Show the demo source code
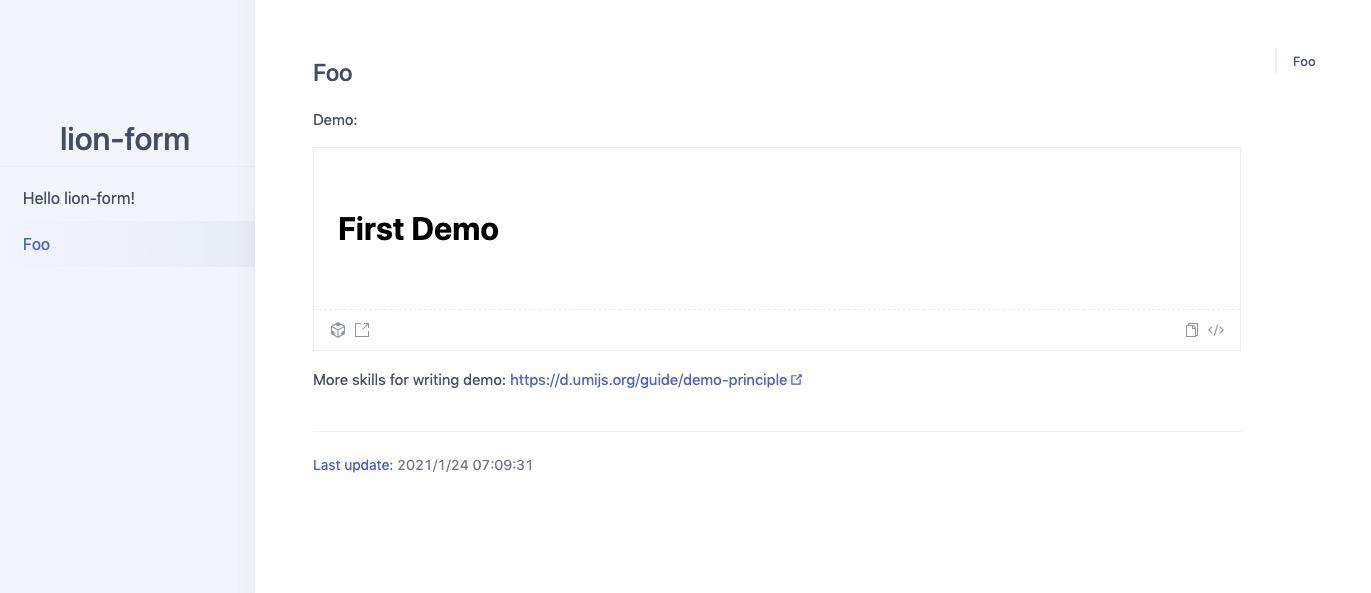The image size is (1371, 593). pyautogui.click(x=1216, y=330)
